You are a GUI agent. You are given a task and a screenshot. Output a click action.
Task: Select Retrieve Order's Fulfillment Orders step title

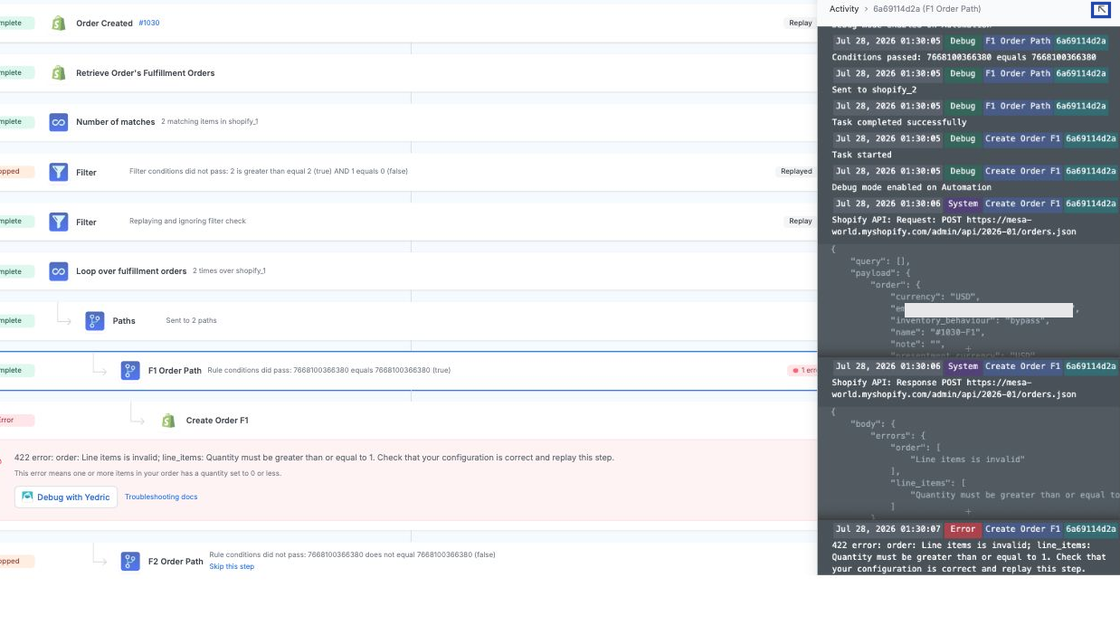[145, 73]
